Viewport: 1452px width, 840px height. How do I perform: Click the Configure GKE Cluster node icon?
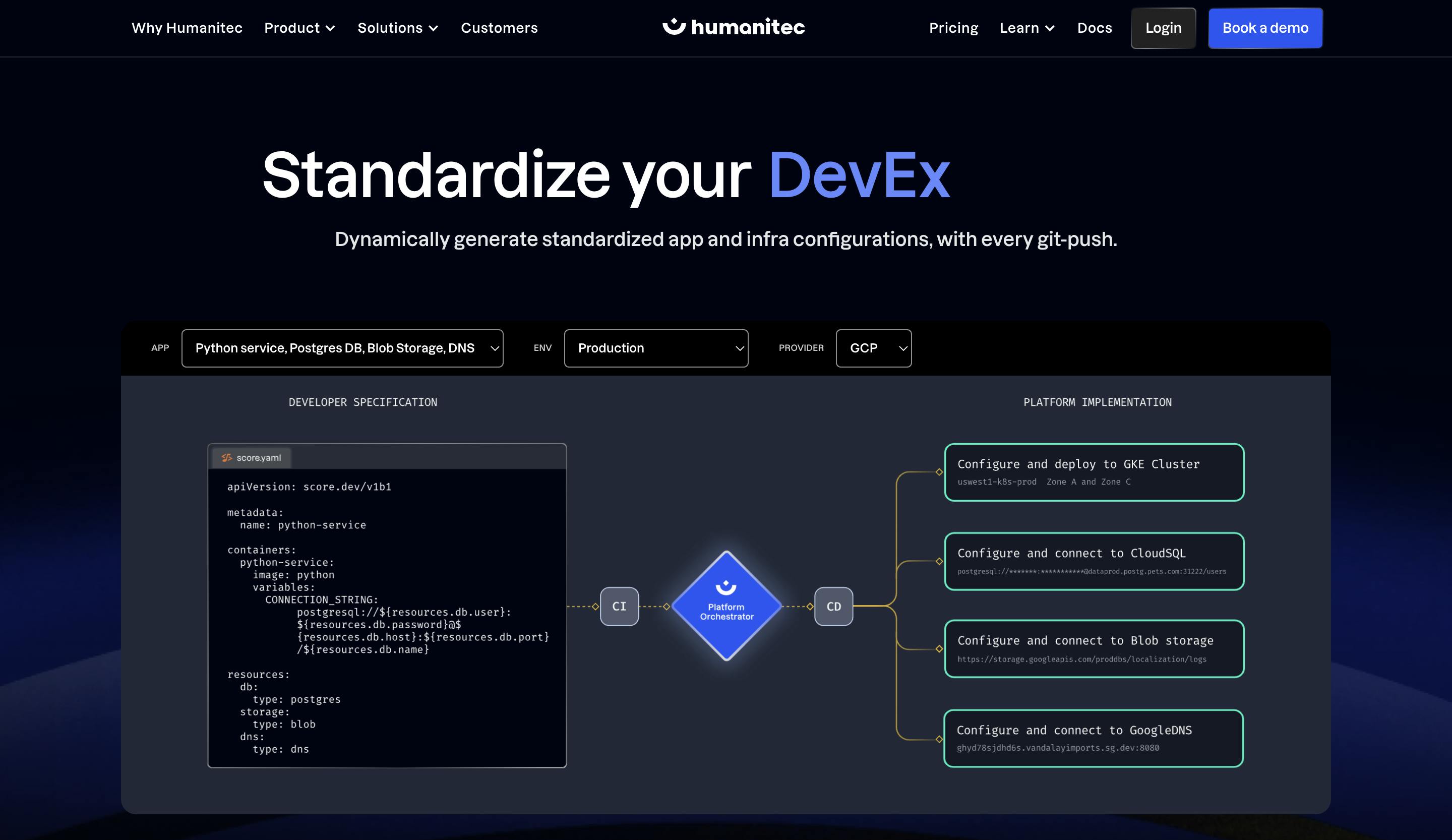940,471
